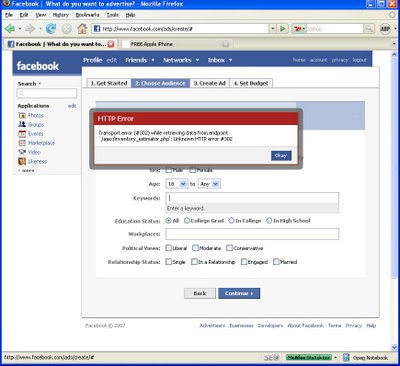Click the McAfee SiteAdvisor status button
This screenshot has height=366, width=400.
point(309,357)
